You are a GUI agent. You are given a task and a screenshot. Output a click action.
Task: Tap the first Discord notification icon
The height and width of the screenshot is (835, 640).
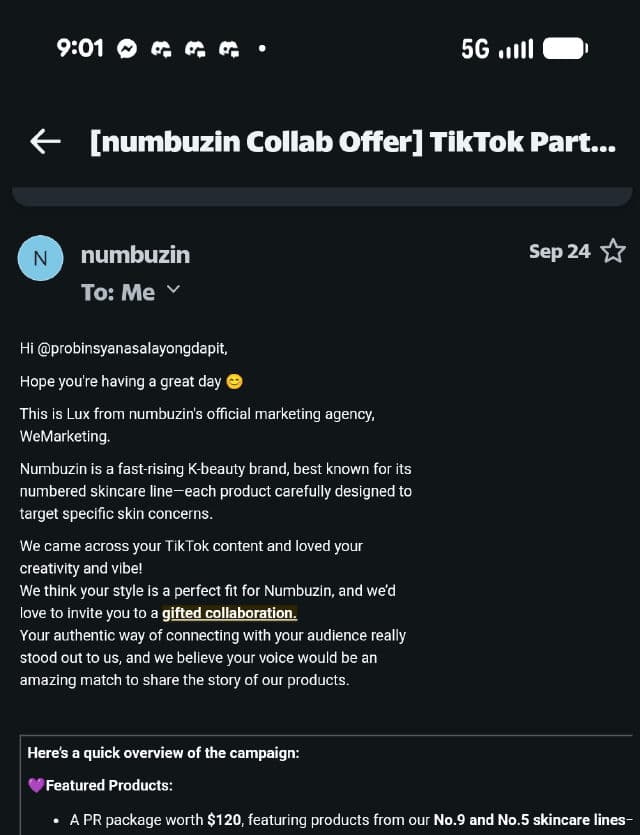(161, 48)
